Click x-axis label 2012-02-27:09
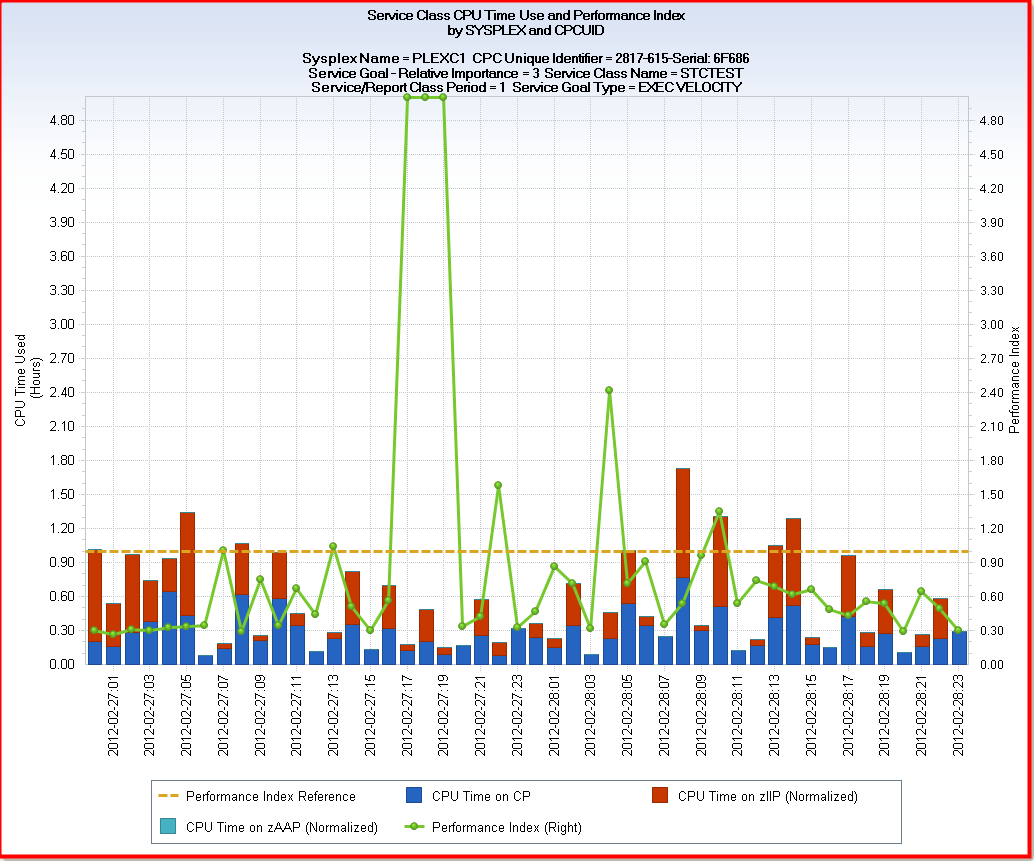Image resolution: width=1034 pixels, height=861 pixels. [260, 715]
